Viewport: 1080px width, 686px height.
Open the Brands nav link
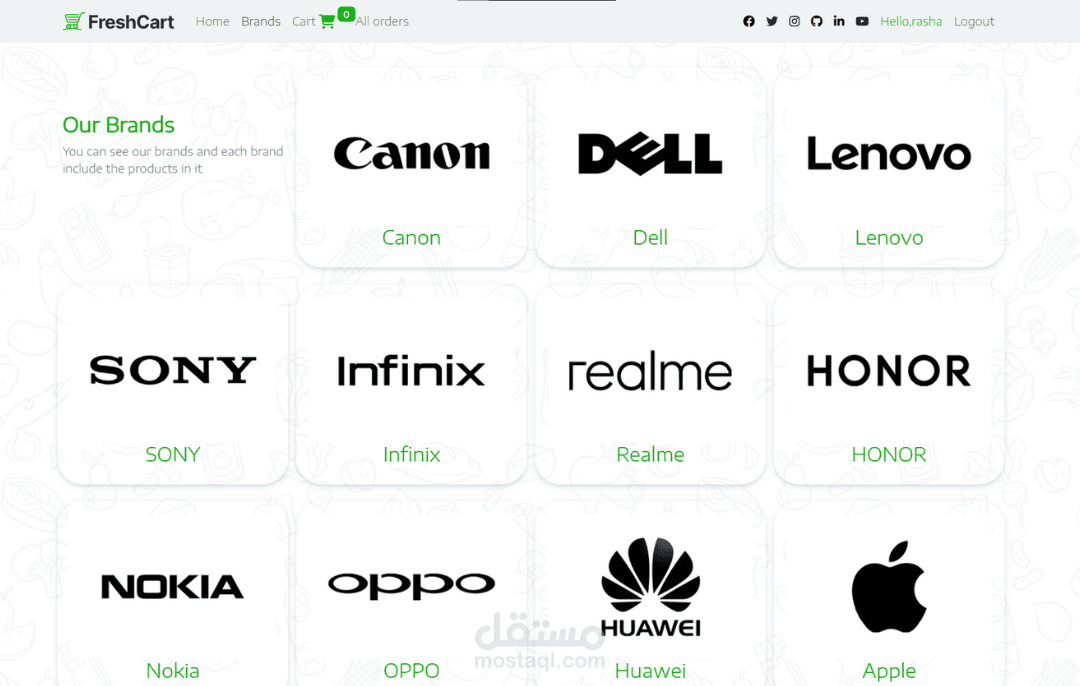260,21
